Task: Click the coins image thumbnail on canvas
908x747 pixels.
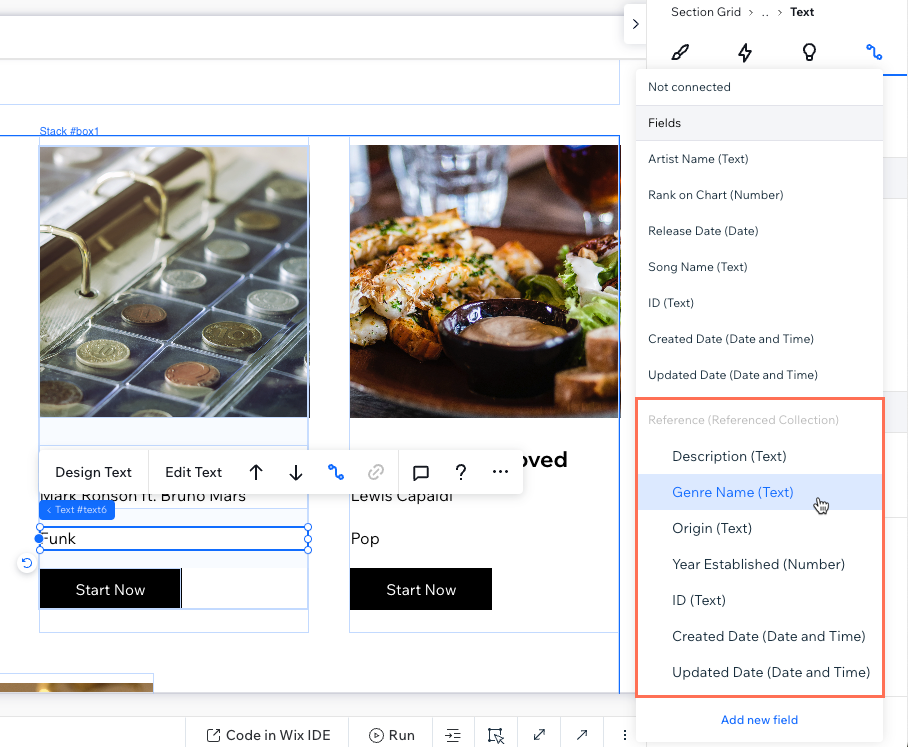Action: click(174, 281)
